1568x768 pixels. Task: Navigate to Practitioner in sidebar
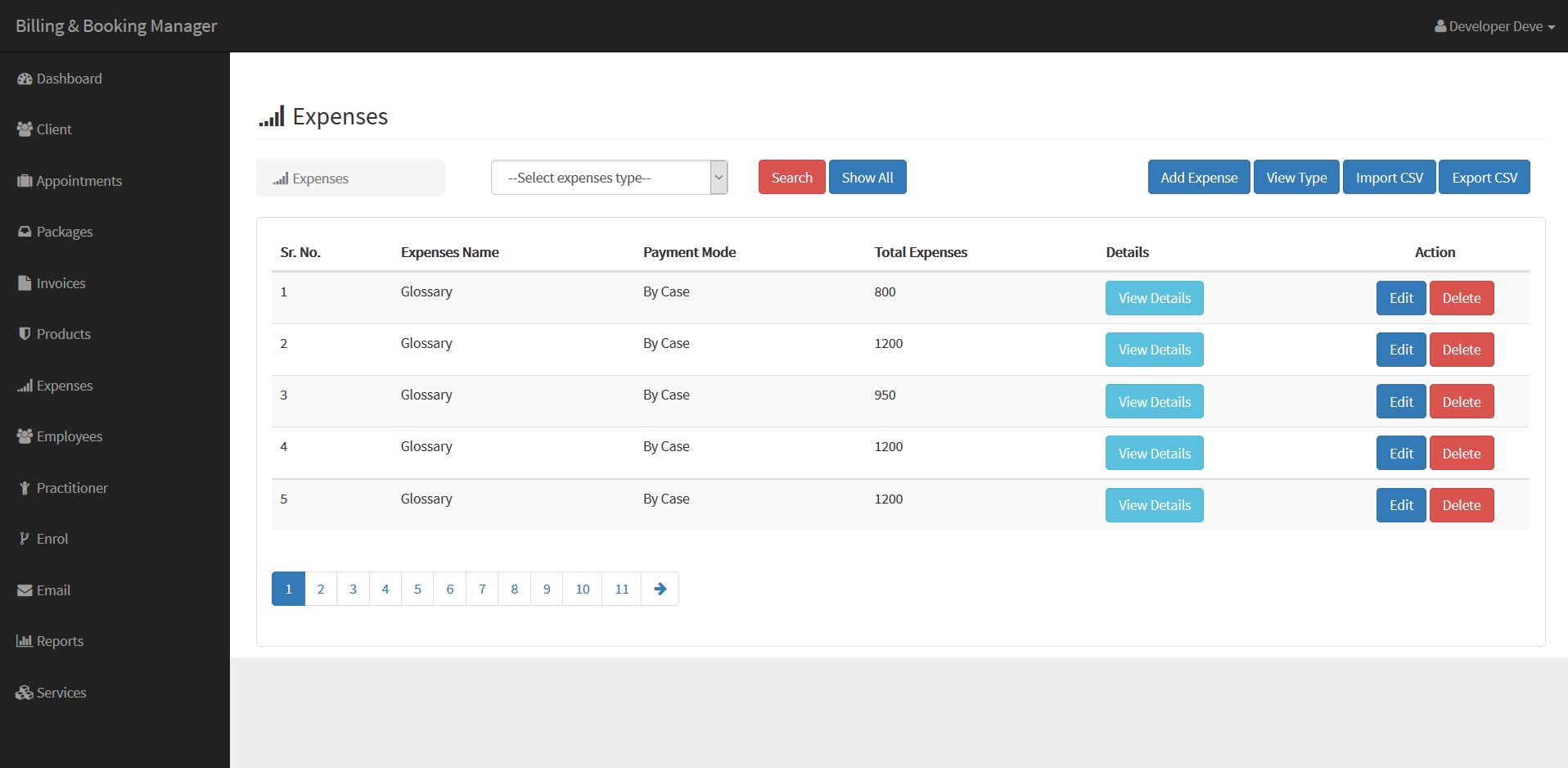click(71, 488)
